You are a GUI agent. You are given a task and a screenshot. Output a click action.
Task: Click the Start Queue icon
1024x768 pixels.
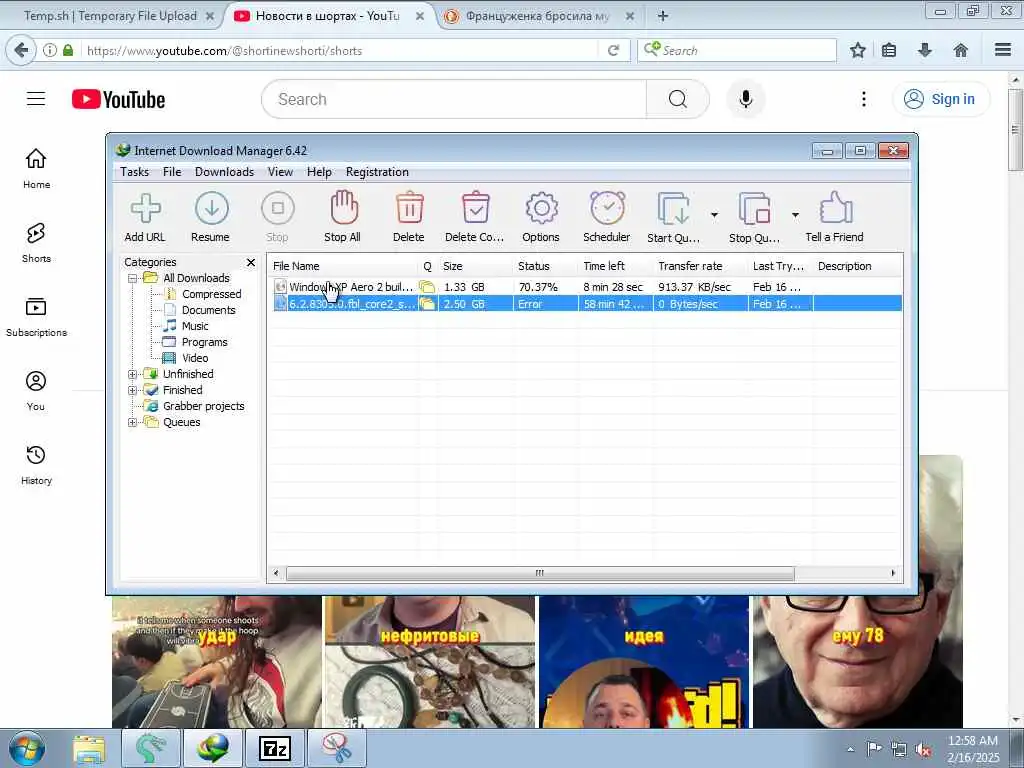tap(673, 209)
